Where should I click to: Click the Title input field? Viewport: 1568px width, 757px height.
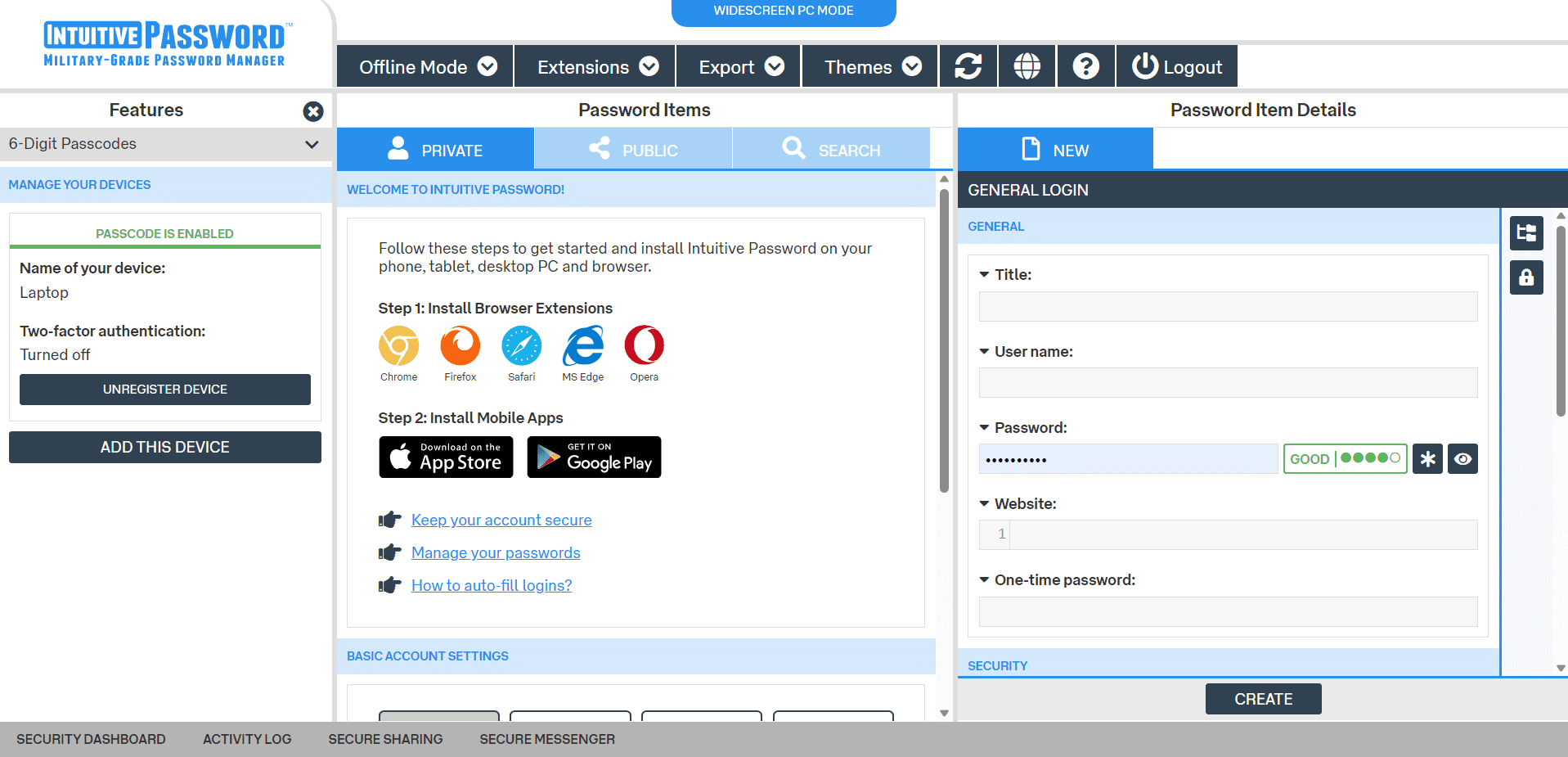(x=1229, y=307)
